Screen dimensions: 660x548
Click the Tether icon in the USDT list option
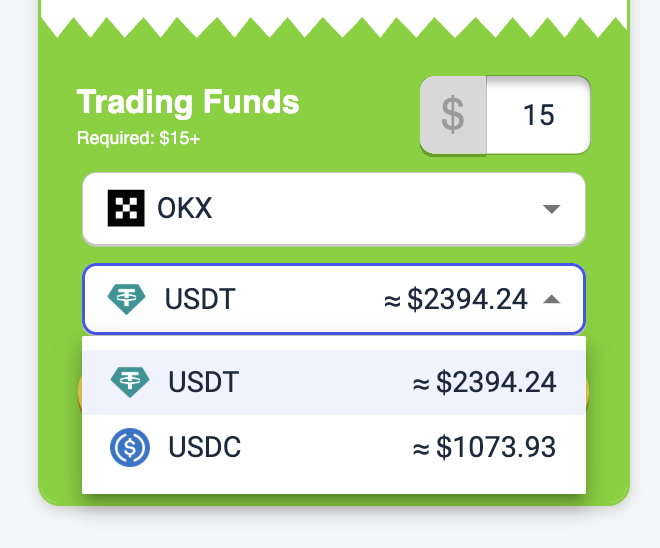pyautogui.click(x=130, y=382)
